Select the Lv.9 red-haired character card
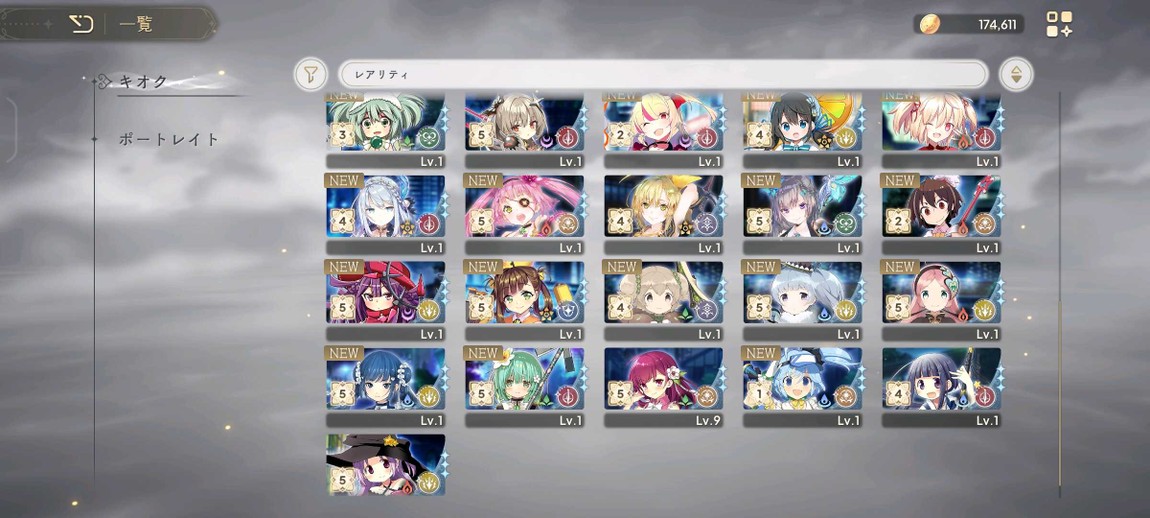This screenshot has height=518, width=1150. (664, 387)
